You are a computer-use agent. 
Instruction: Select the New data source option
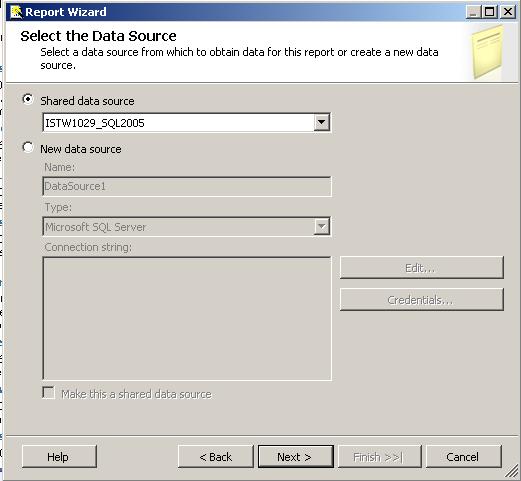click(x=28, y=147)
